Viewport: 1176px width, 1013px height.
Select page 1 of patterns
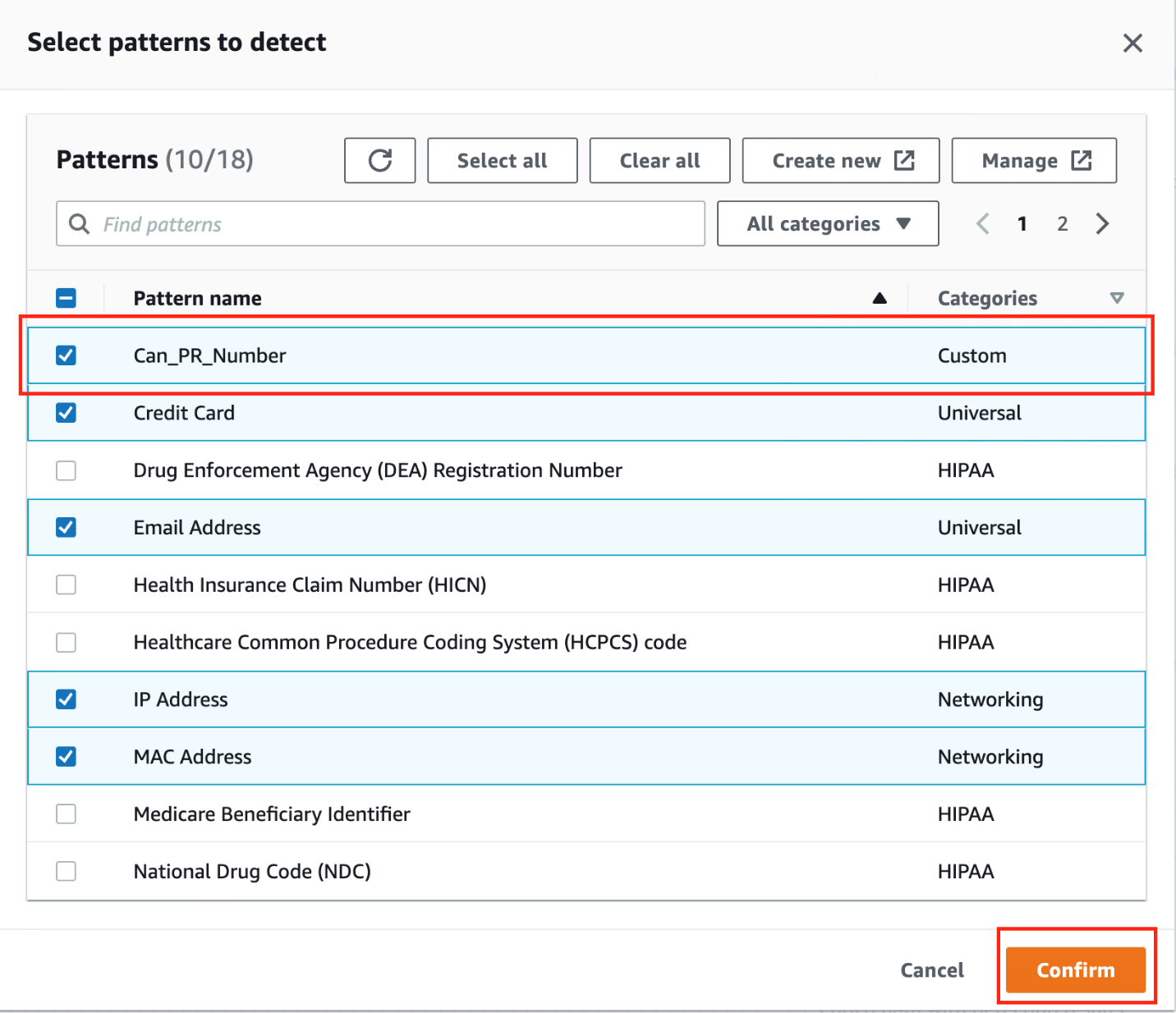click(1022, 223)
